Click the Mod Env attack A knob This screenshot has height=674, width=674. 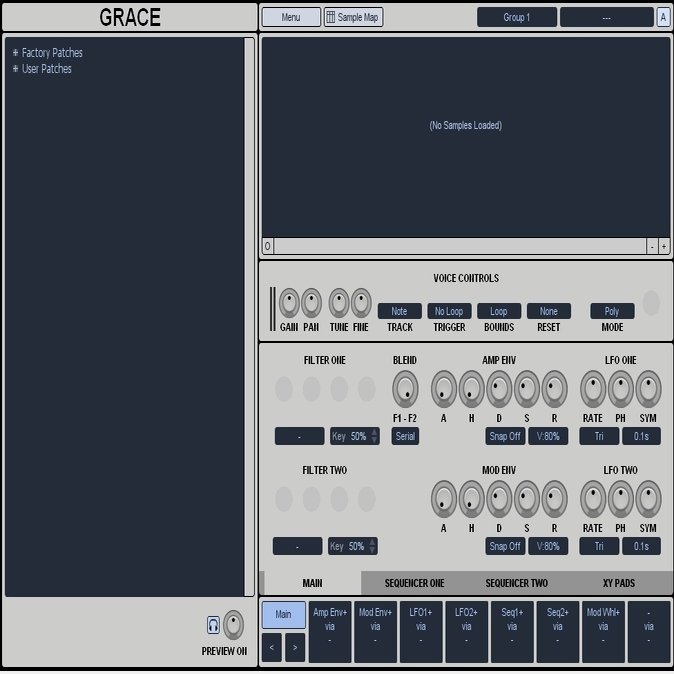pyautogui.click(x=444, y=499)
